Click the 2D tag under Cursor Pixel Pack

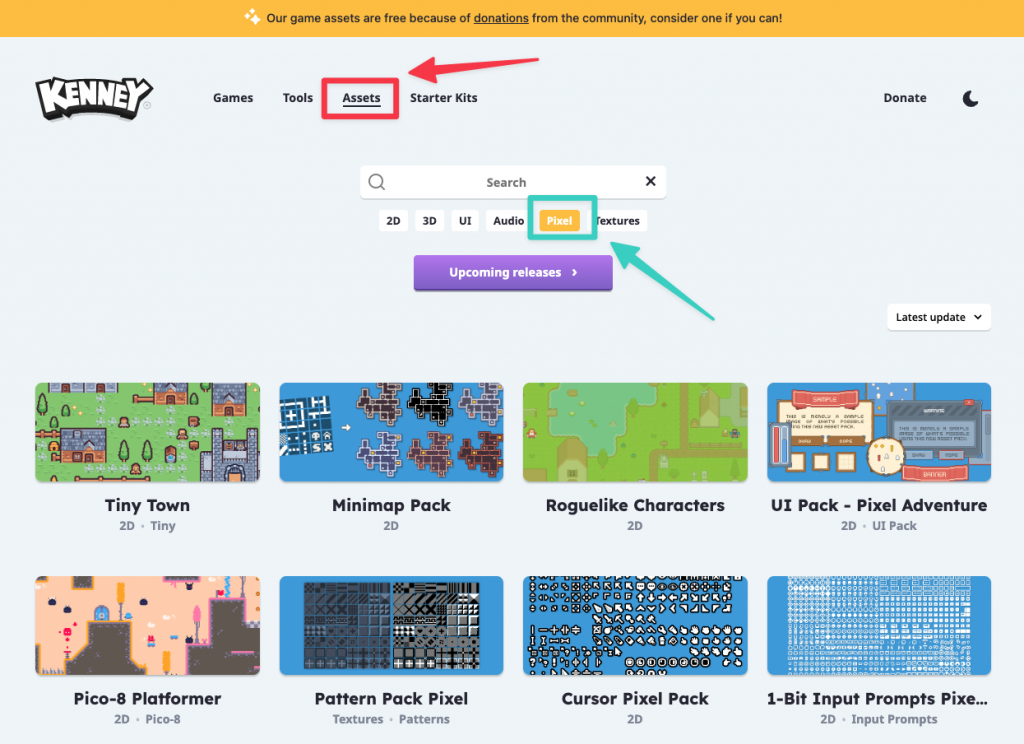click(635, 719)
